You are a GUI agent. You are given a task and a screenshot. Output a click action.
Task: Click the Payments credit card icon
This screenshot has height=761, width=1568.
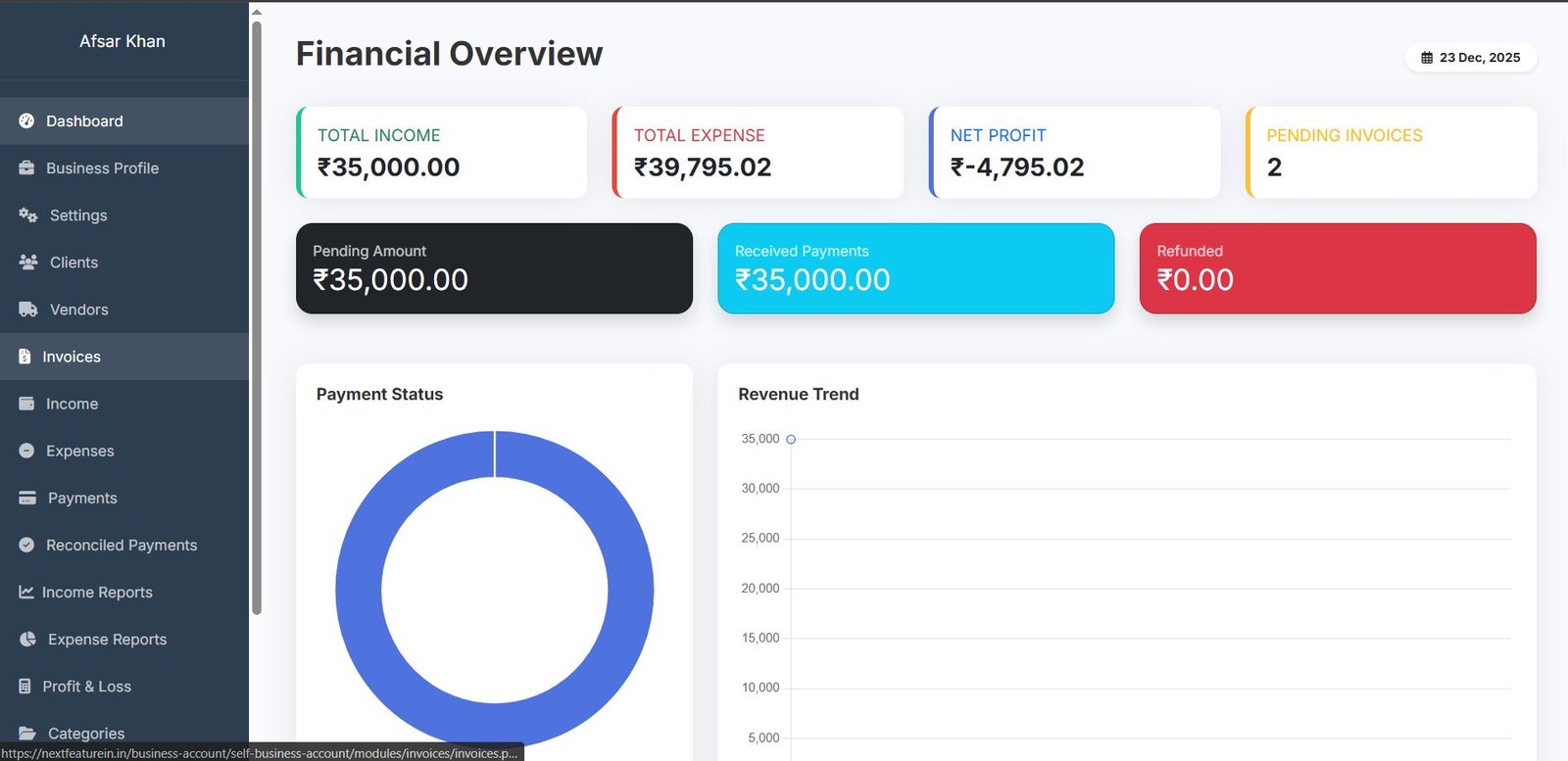(27, 498)
